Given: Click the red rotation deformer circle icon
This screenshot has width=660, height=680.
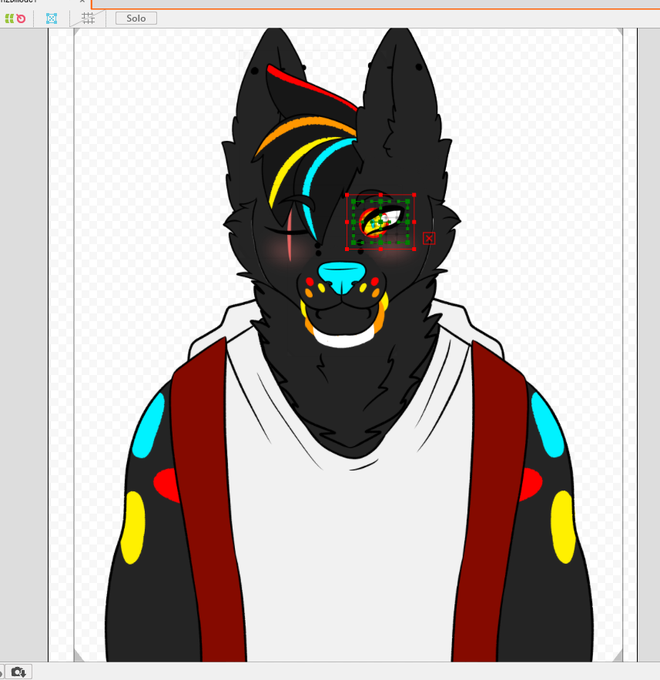Looking at the screenshot, I should 21,19.
